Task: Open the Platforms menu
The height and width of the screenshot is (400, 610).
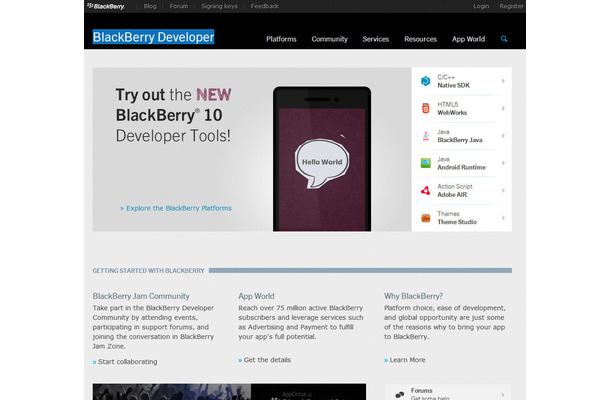Action: click(281, 39)
